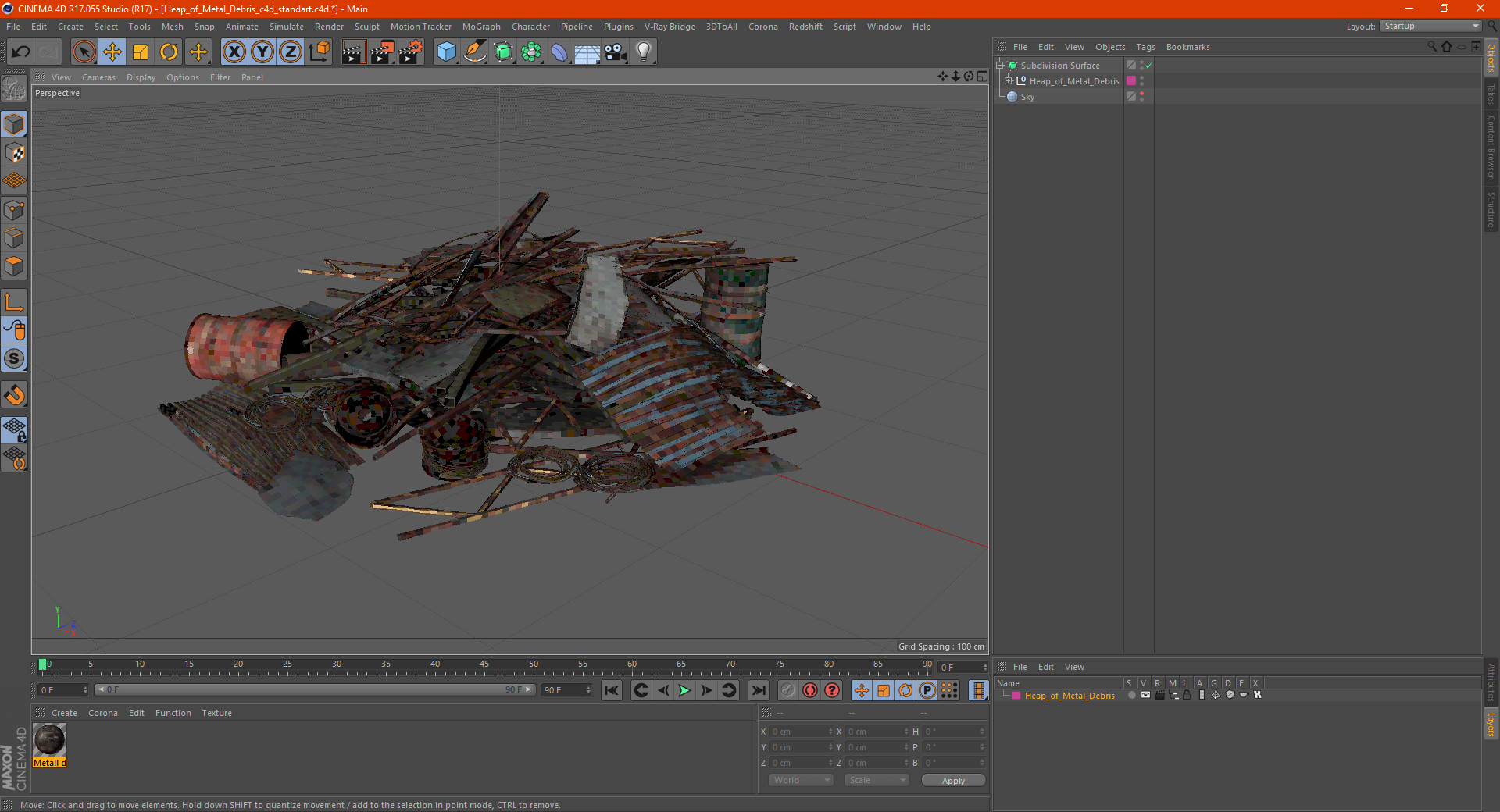Toggle Heap_of_Metal_Debris visibility dots
The height and width of the screenshot is (812, 1500).
pyautogui.click(x=1141, y=81)
